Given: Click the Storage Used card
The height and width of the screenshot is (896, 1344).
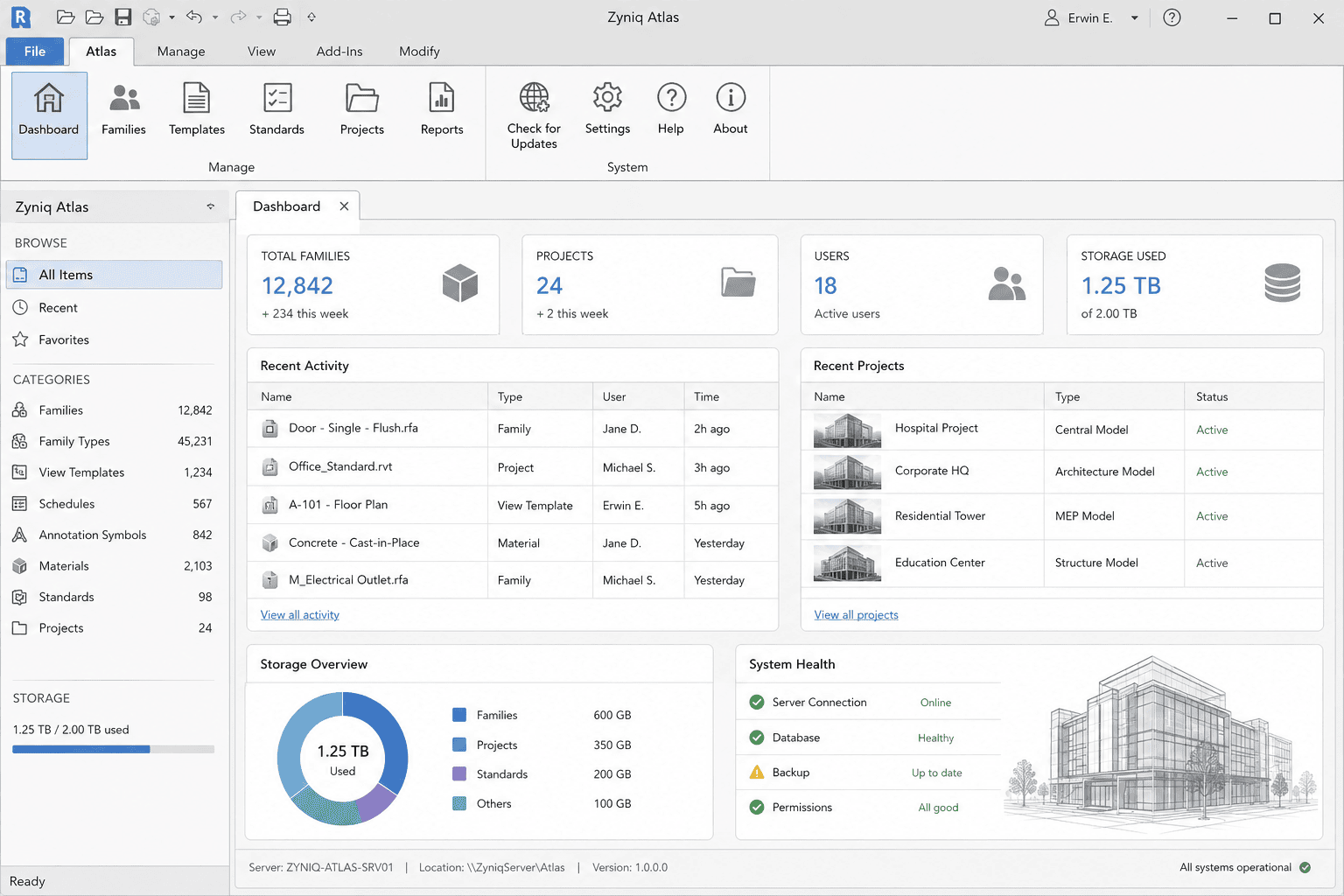Looking at the screenshot, I should pos(1194,285).
